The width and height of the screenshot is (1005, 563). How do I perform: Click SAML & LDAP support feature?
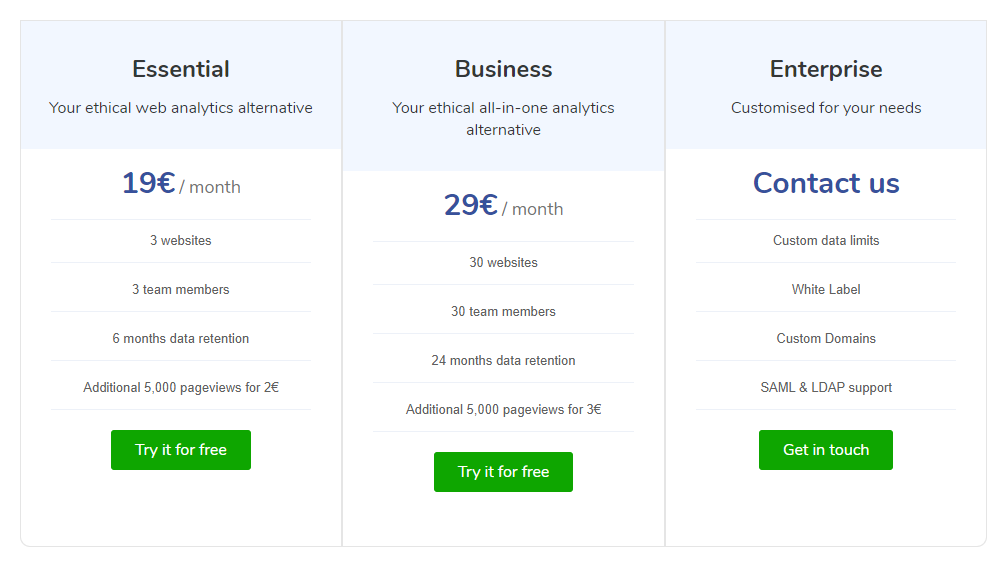pos(826,387)
